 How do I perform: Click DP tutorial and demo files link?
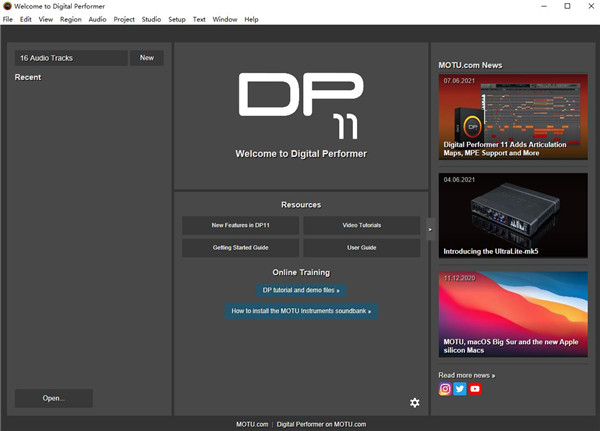[x=301, y=290]
